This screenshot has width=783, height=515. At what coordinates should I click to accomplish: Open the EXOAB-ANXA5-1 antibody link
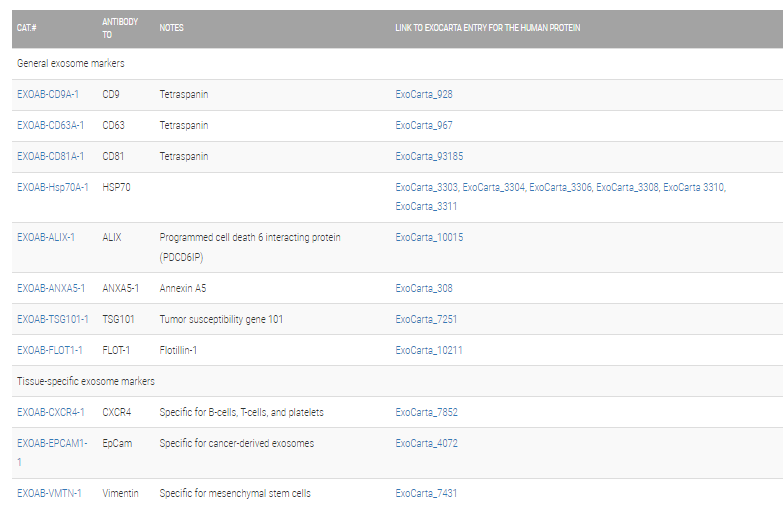pyautogui.click(x=51, y=289)
